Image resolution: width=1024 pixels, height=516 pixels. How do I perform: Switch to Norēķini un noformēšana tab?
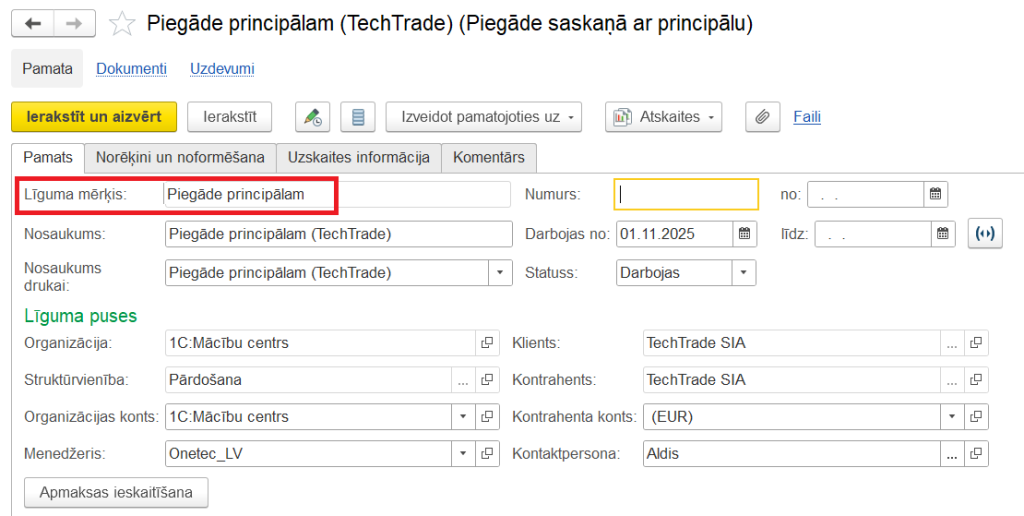click(180, 157)
